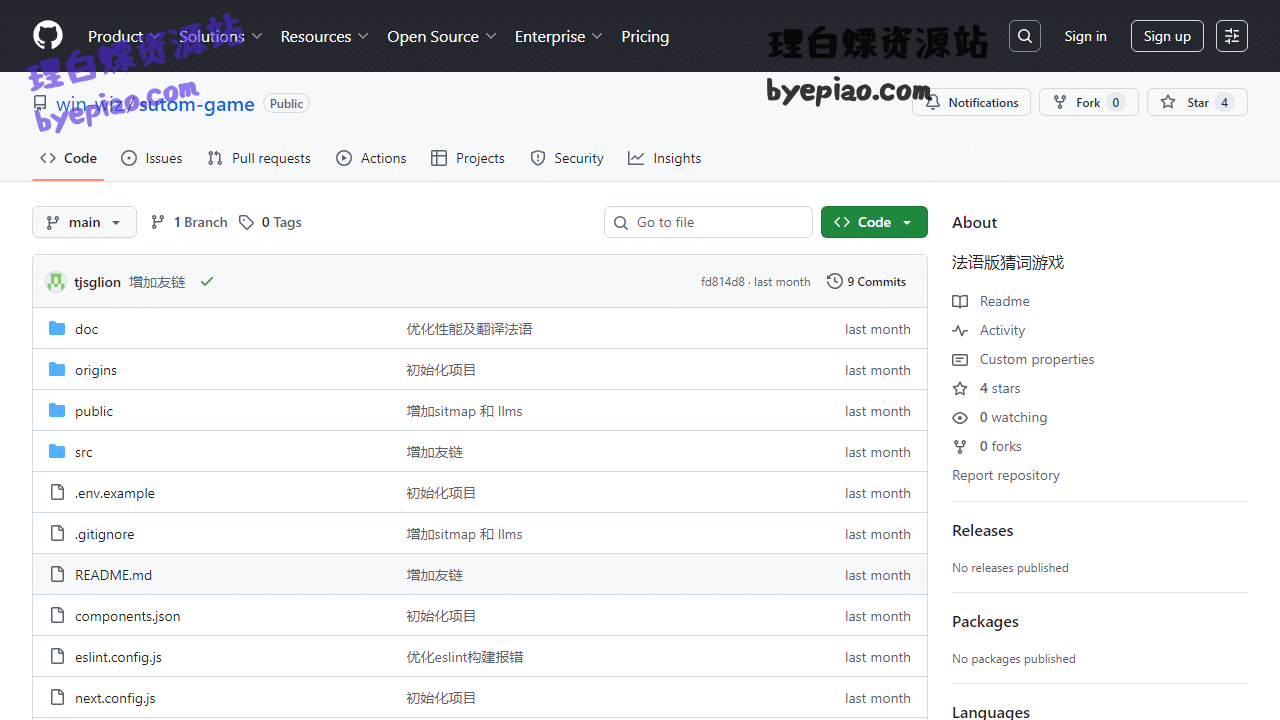The width and height of the screenshot is (1280, 720).
Task: Click the book icon beside Readme
Action: [x=960, y=301]
